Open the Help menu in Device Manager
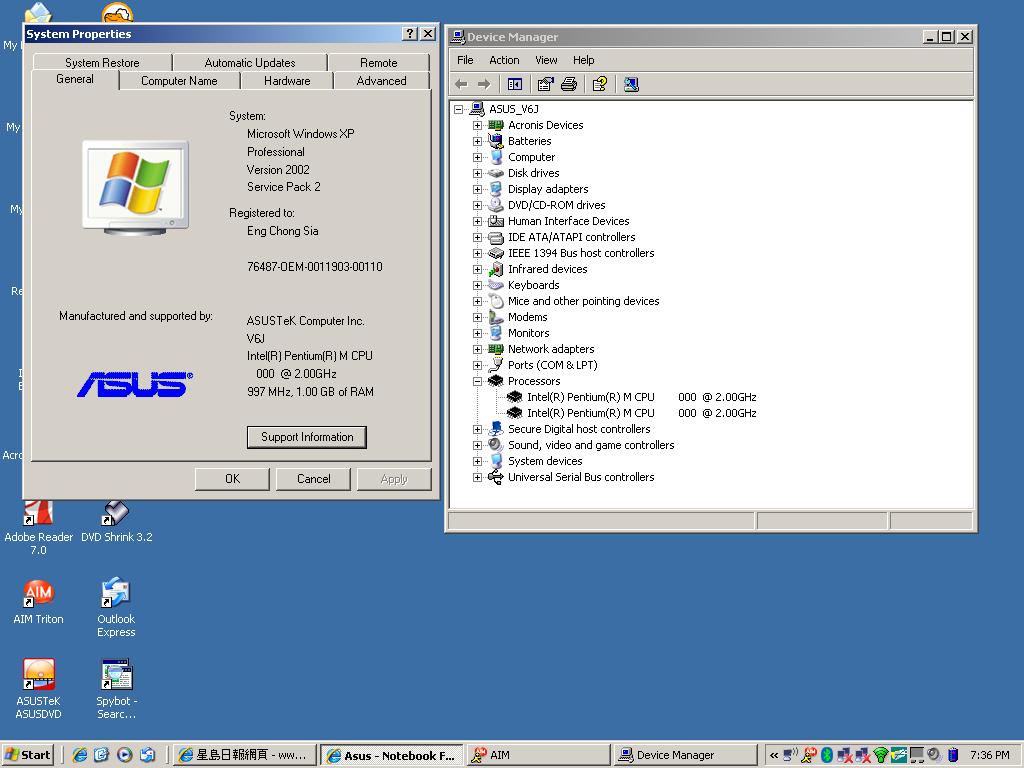Viewport: 1024px width, 768px height. pyautogui.click(x=583, y=60)
